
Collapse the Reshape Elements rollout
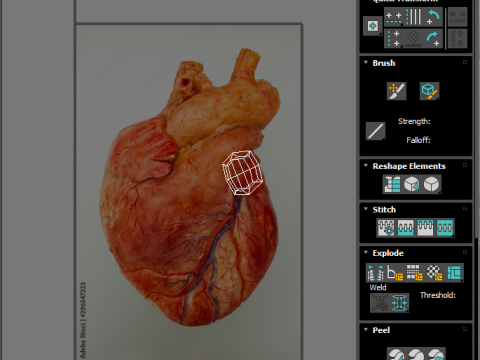pyautogui.click(x=366, y=165)
